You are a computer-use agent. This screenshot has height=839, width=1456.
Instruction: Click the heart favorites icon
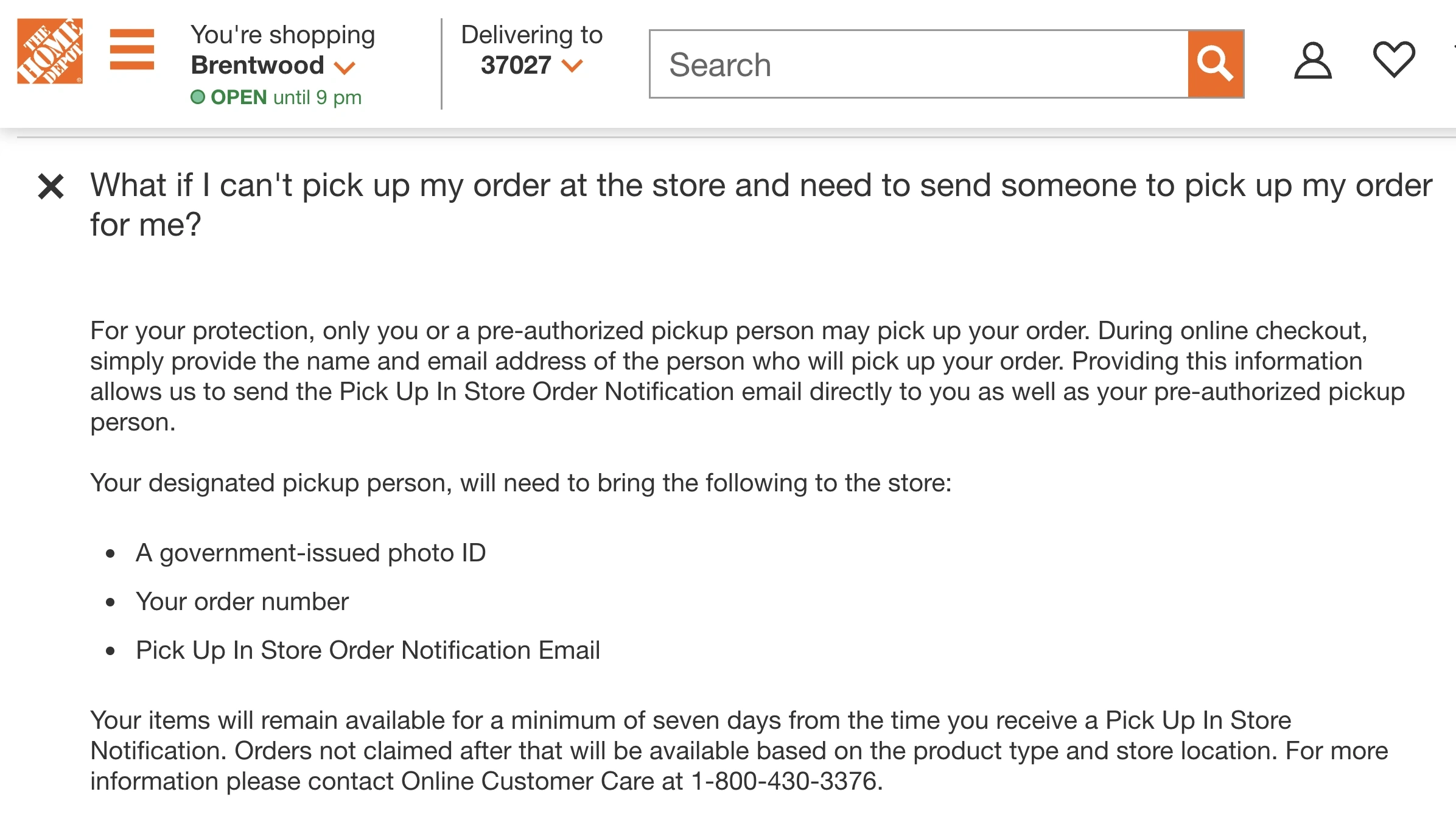[x=1394, y=60]
